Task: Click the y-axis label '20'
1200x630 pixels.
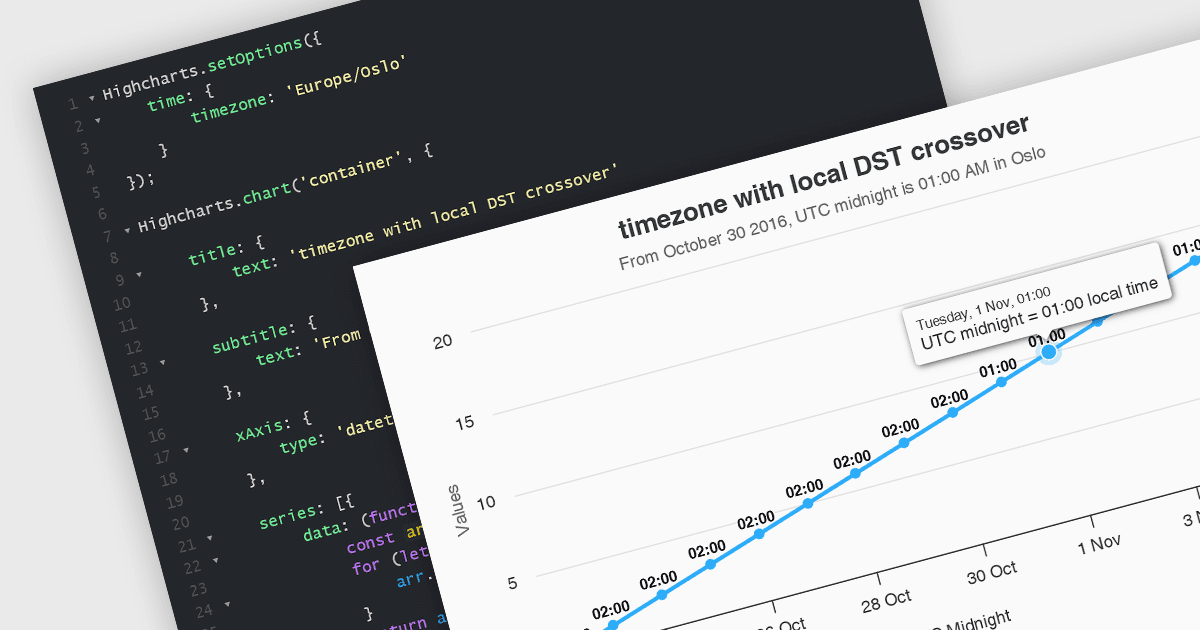Action: 441,340
